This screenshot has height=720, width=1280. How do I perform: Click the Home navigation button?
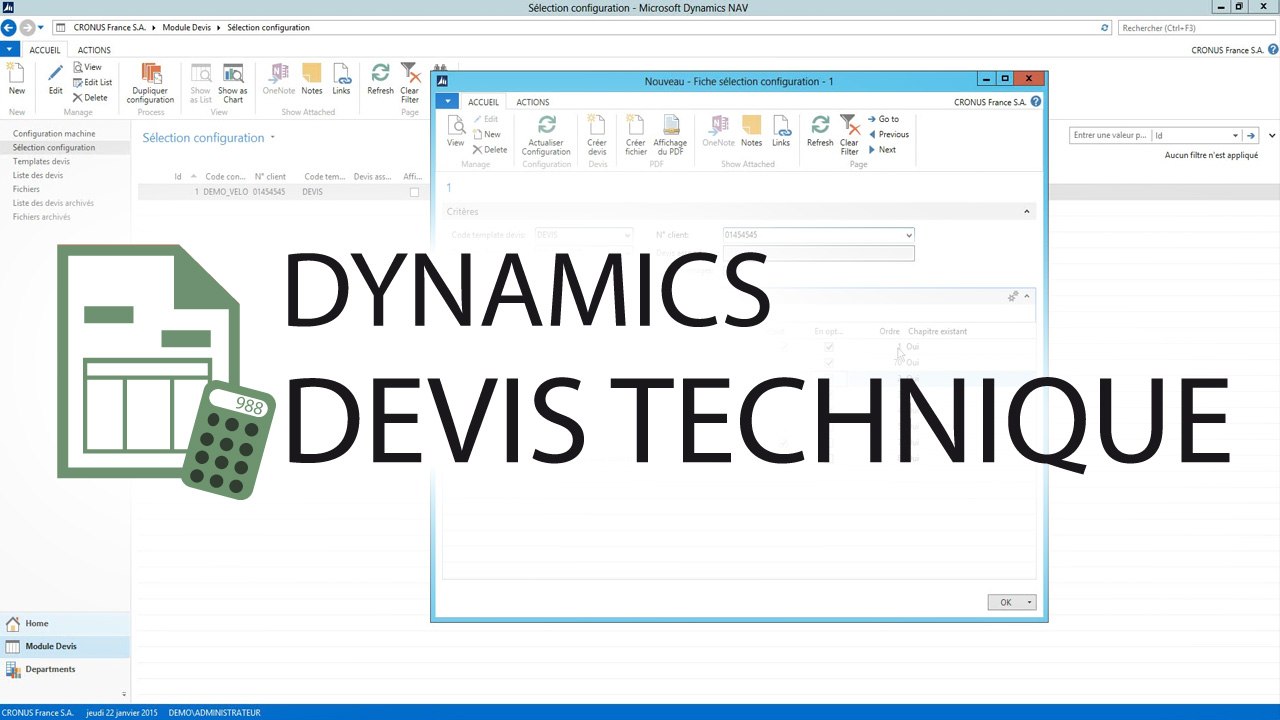pyautogui.click(x=65, y=623)
